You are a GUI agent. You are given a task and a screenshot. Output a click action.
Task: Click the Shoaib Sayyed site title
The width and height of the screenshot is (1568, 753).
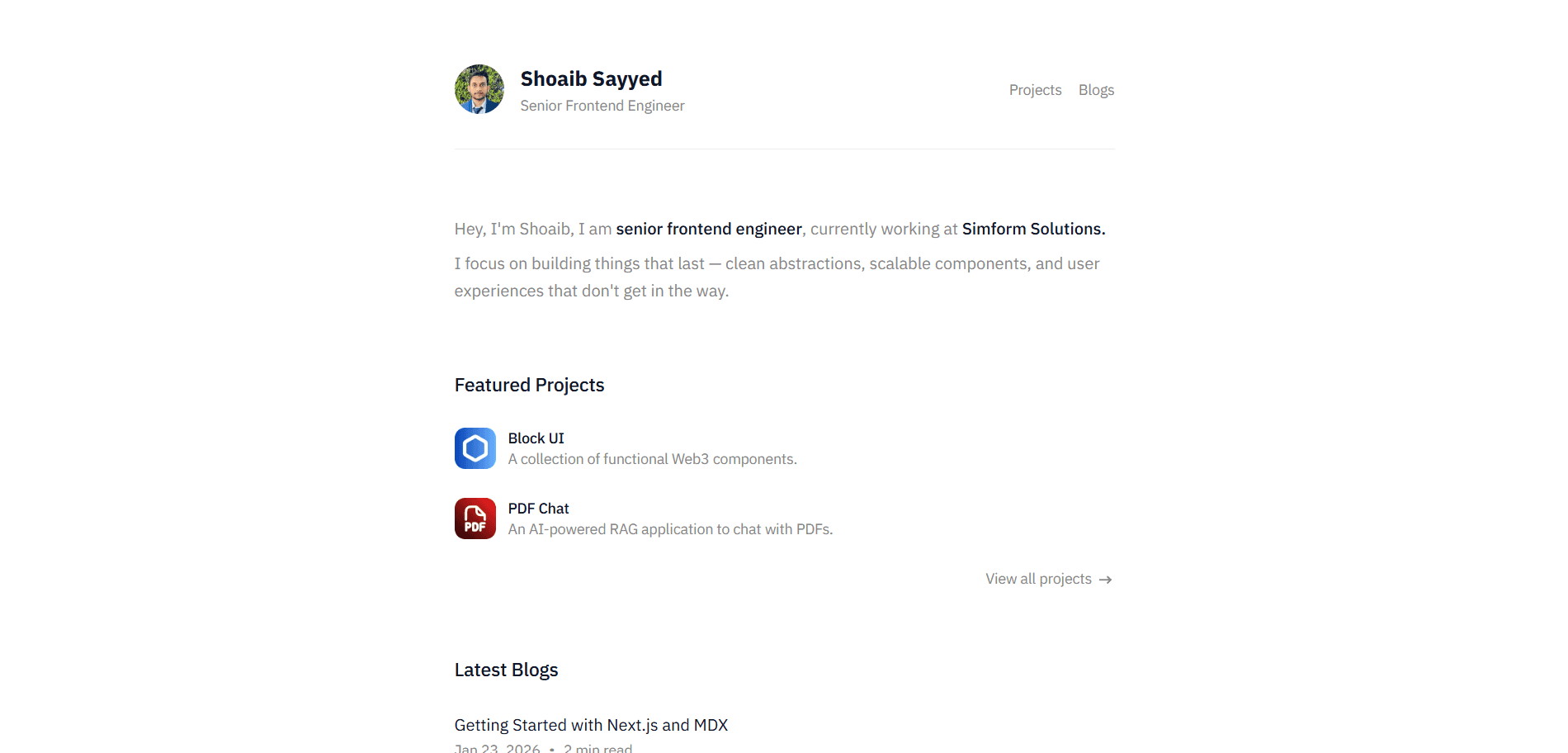591,78
